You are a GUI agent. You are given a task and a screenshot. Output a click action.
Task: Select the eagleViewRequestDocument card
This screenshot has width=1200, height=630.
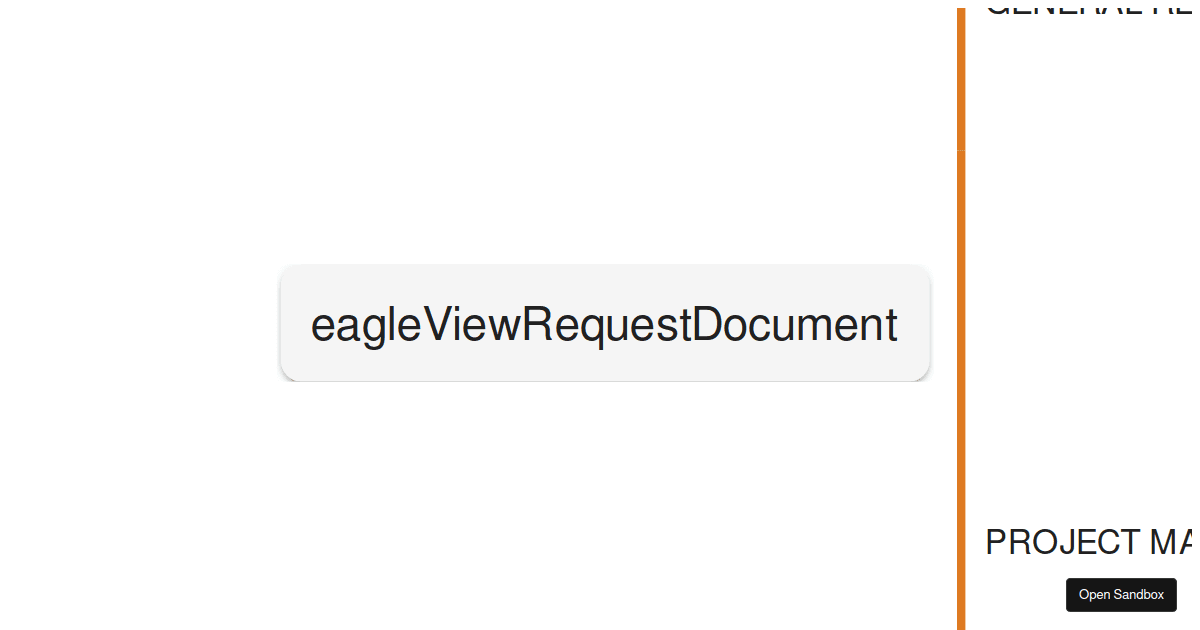pos(605,323)
